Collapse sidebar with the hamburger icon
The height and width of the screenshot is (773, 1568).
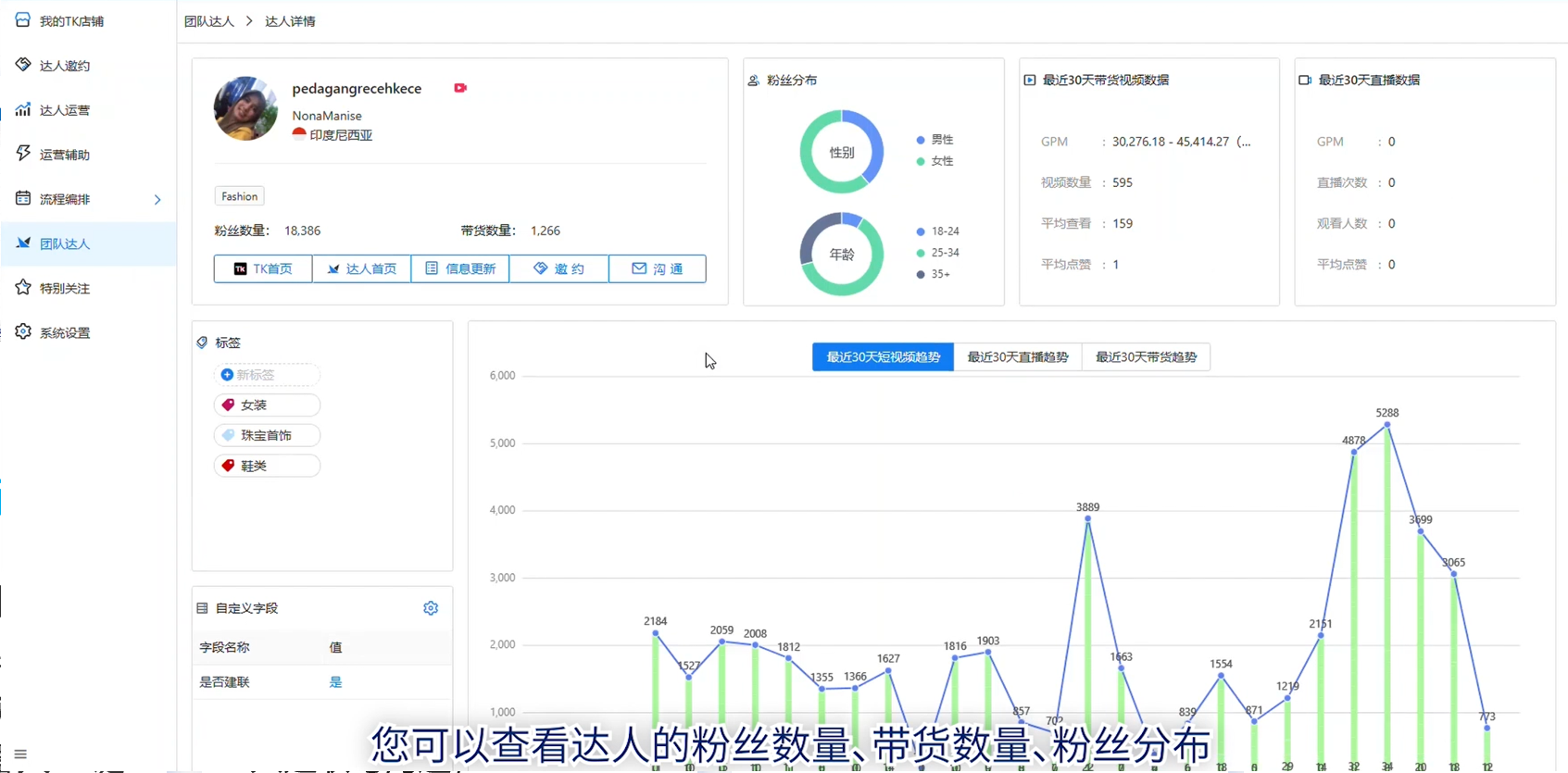tap(20, 754)
